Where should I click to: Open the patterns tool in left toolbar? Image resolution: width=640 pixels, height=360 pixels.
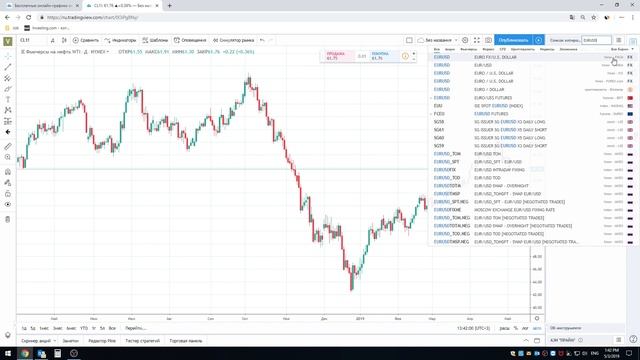pos(8,110)
